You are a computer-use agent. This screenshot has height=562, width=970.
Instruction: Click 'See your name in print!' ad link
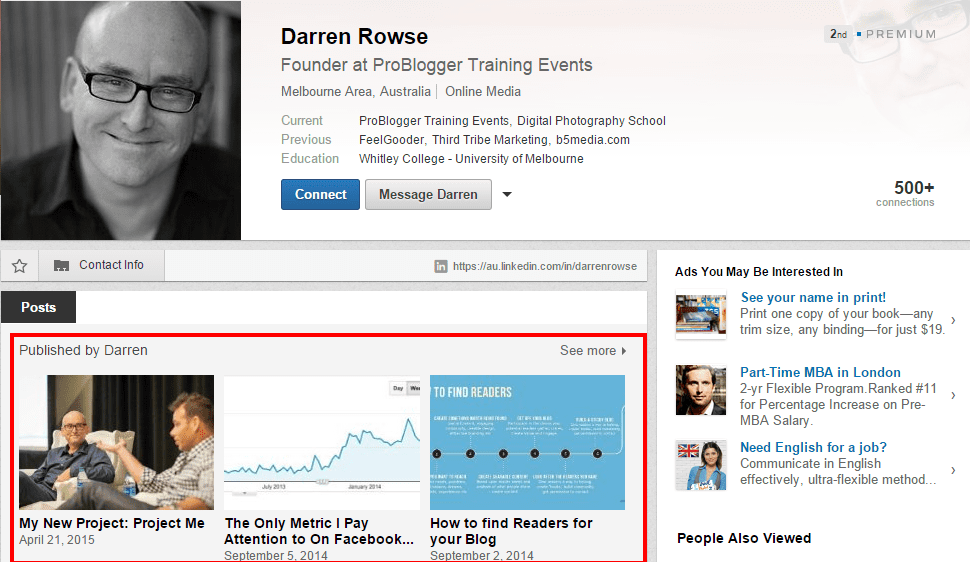click(813, 298)
